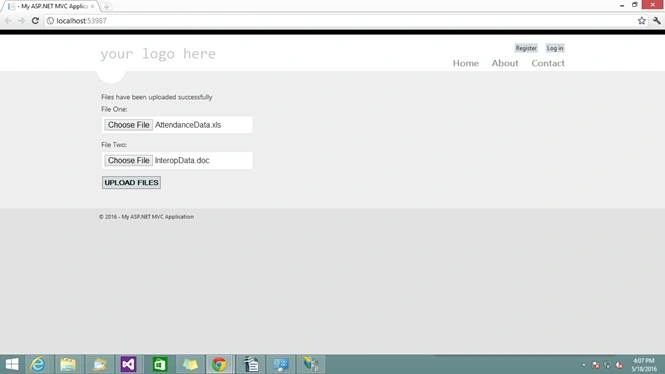Screen dimensions: 665x374
Task: Click 'Files have been uploaded successfully' message
Action: click(157, 97)
